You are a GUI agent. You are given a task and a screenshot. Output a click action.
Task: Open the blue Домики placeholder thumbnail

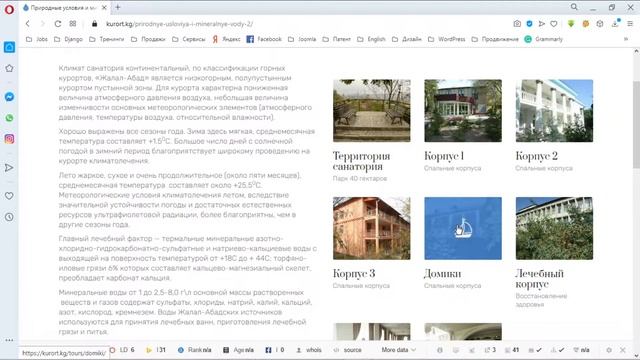(x=463, y=228)
